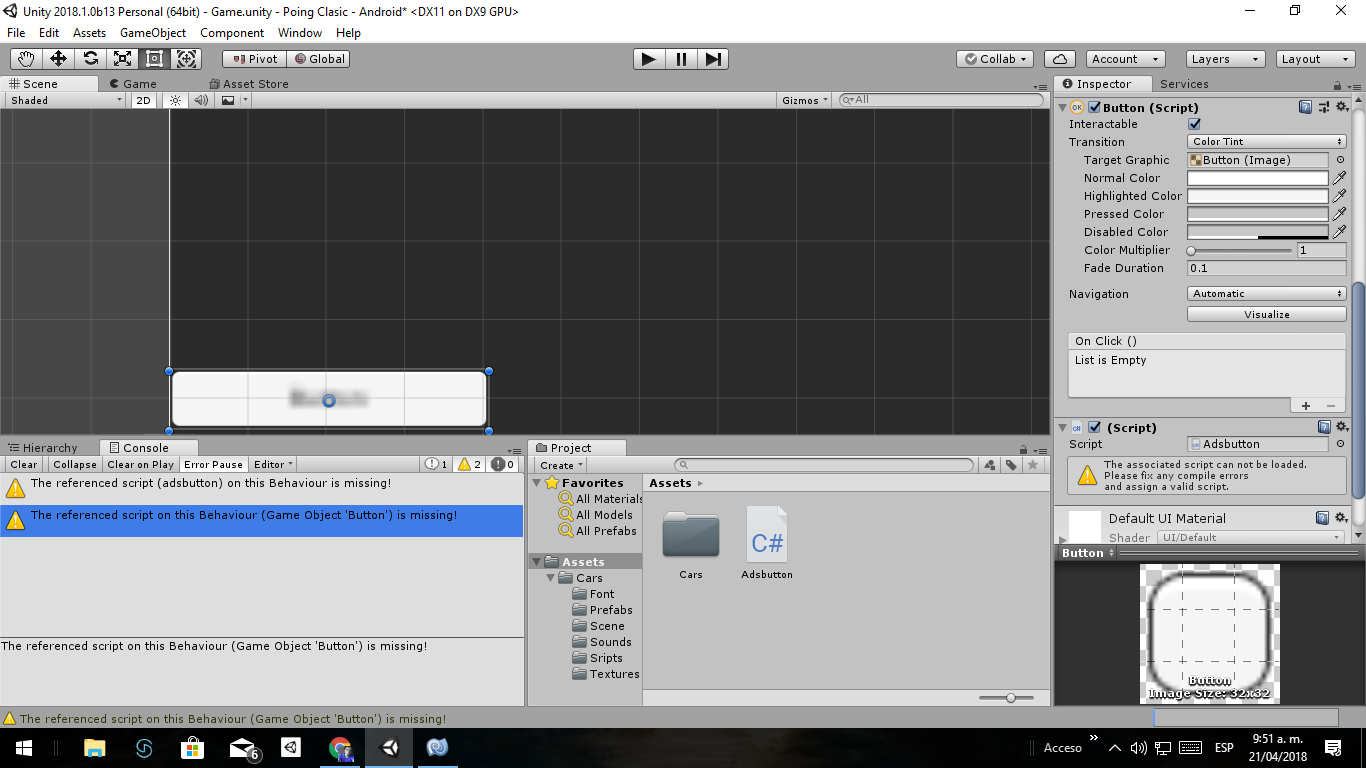The image size is (1366, 768).
Task: Toggle Pivot handle position
Action: (255, 59)
